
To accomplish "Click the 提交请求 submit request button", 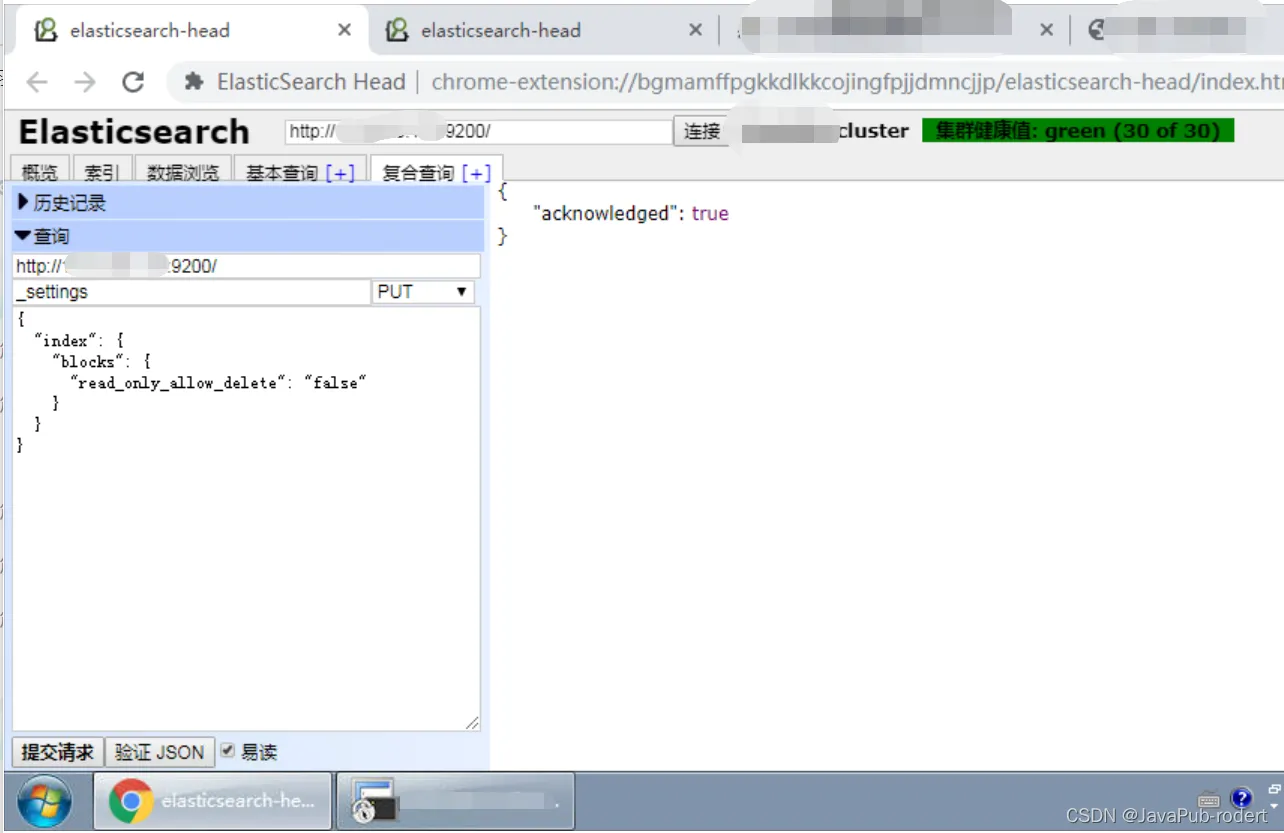I will click(58, 752).
